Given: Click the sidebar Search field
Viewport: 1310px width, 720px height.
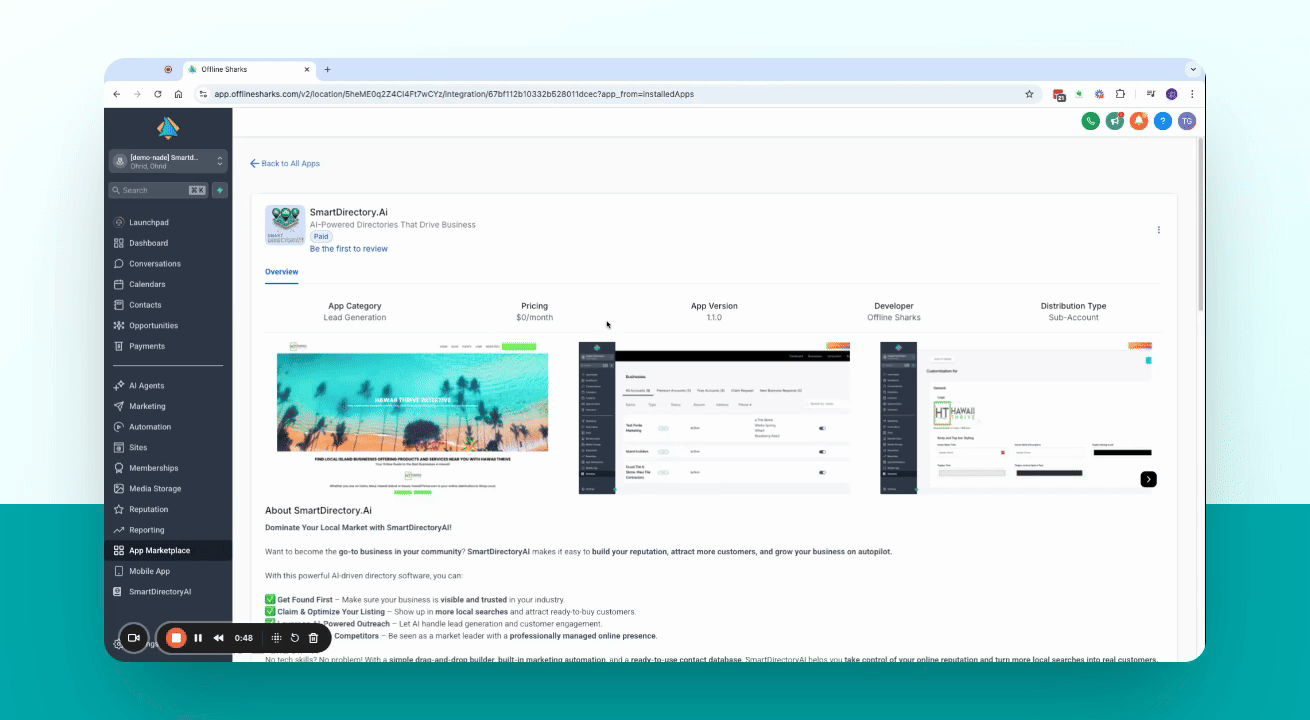Looking at the screenshot, I should pos(158,190).
